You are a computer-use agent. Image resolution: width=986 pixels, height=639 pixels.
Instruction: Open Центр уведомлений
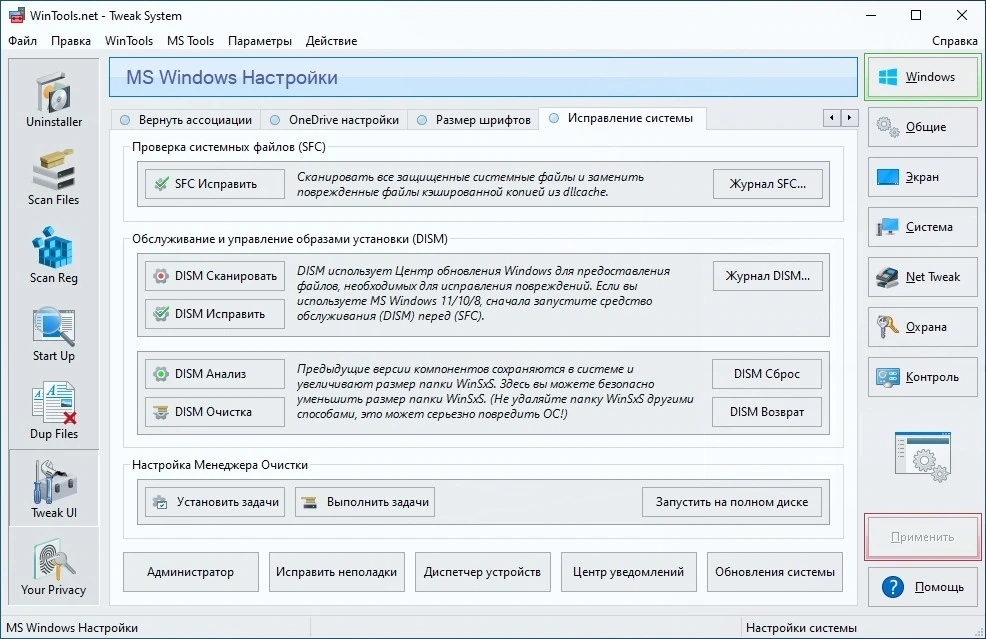coord(628,572)
